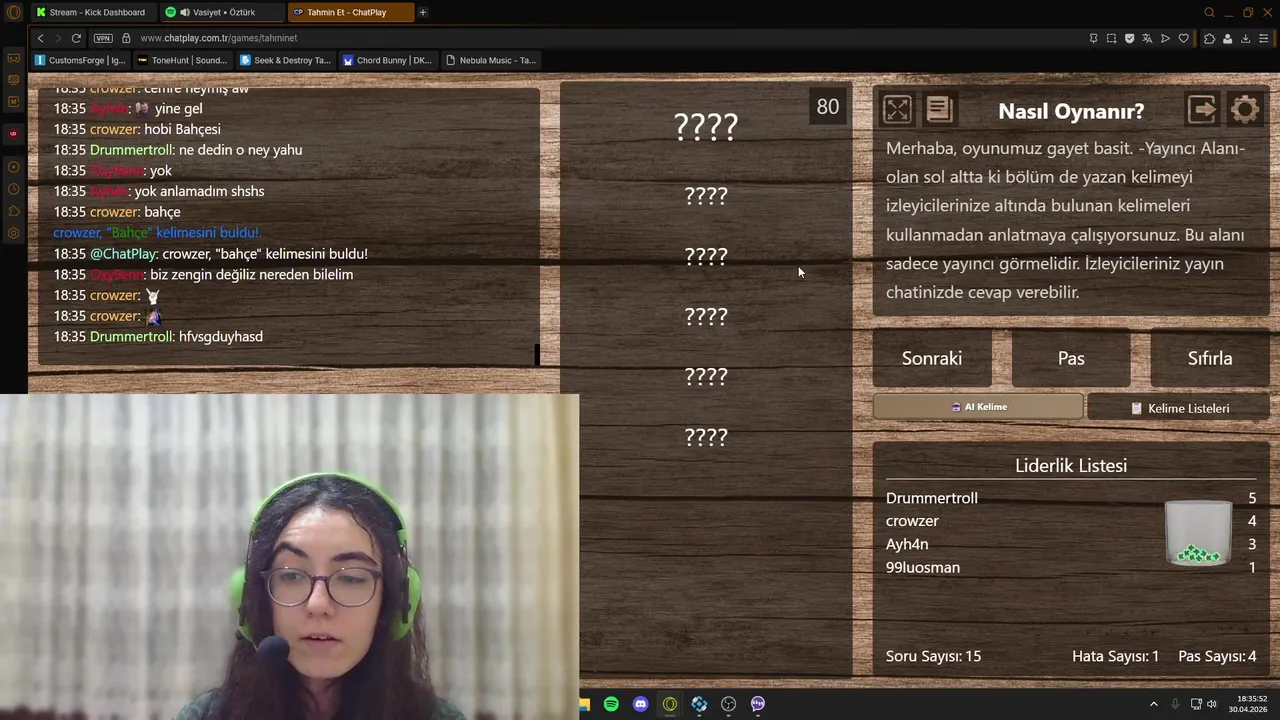The height and width of the screenshot is (720, 1280).
Task: Open the notes/document icon beside fullscreen
Action: (x=939, y=109)
